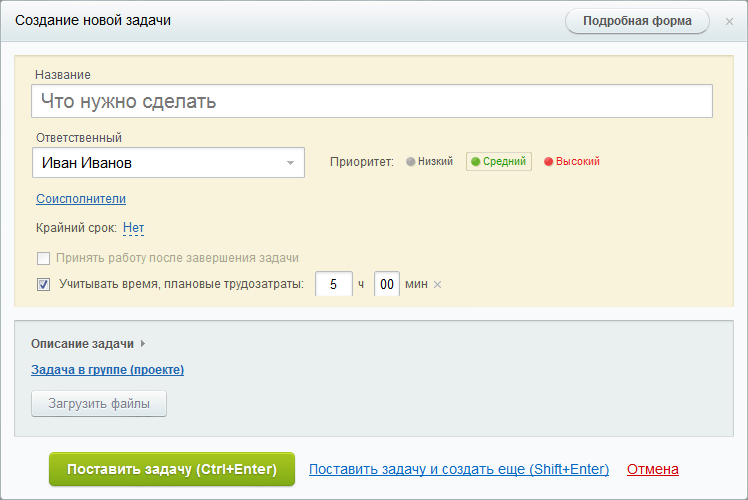The image size is (748, 500).
Task: Focus the task name input field
Action: point(372,101)
